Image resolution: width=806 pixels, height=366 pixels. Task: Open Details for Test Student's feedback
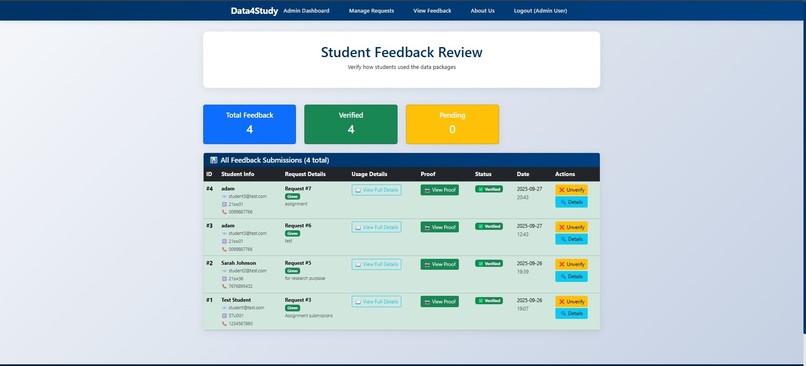pos(571,314)
